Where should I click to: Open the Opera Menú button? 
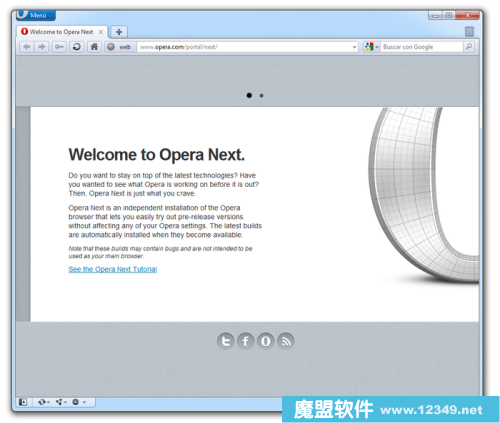(x=36, y=15)
